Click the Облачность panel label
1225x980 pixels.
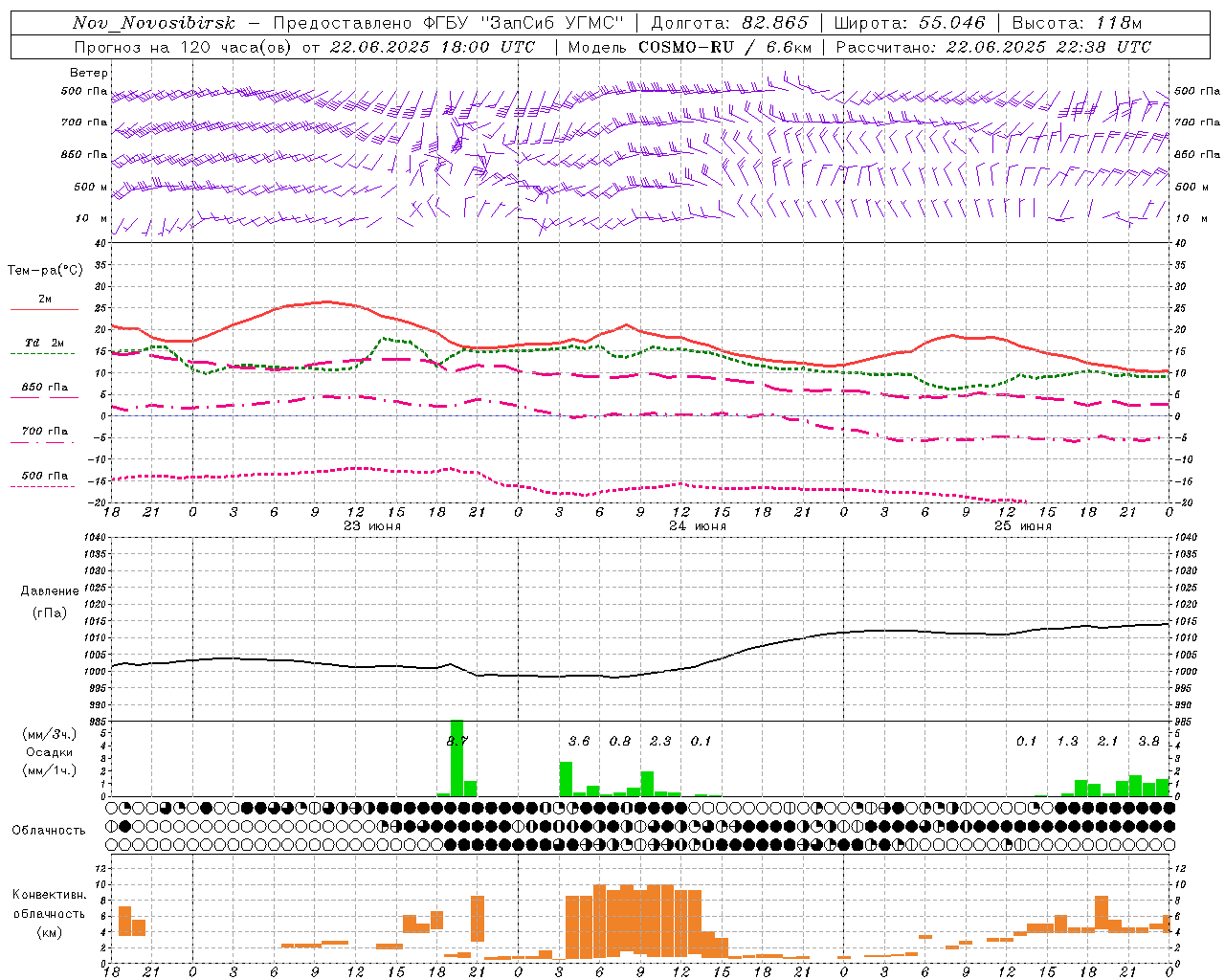coord(49,830)
